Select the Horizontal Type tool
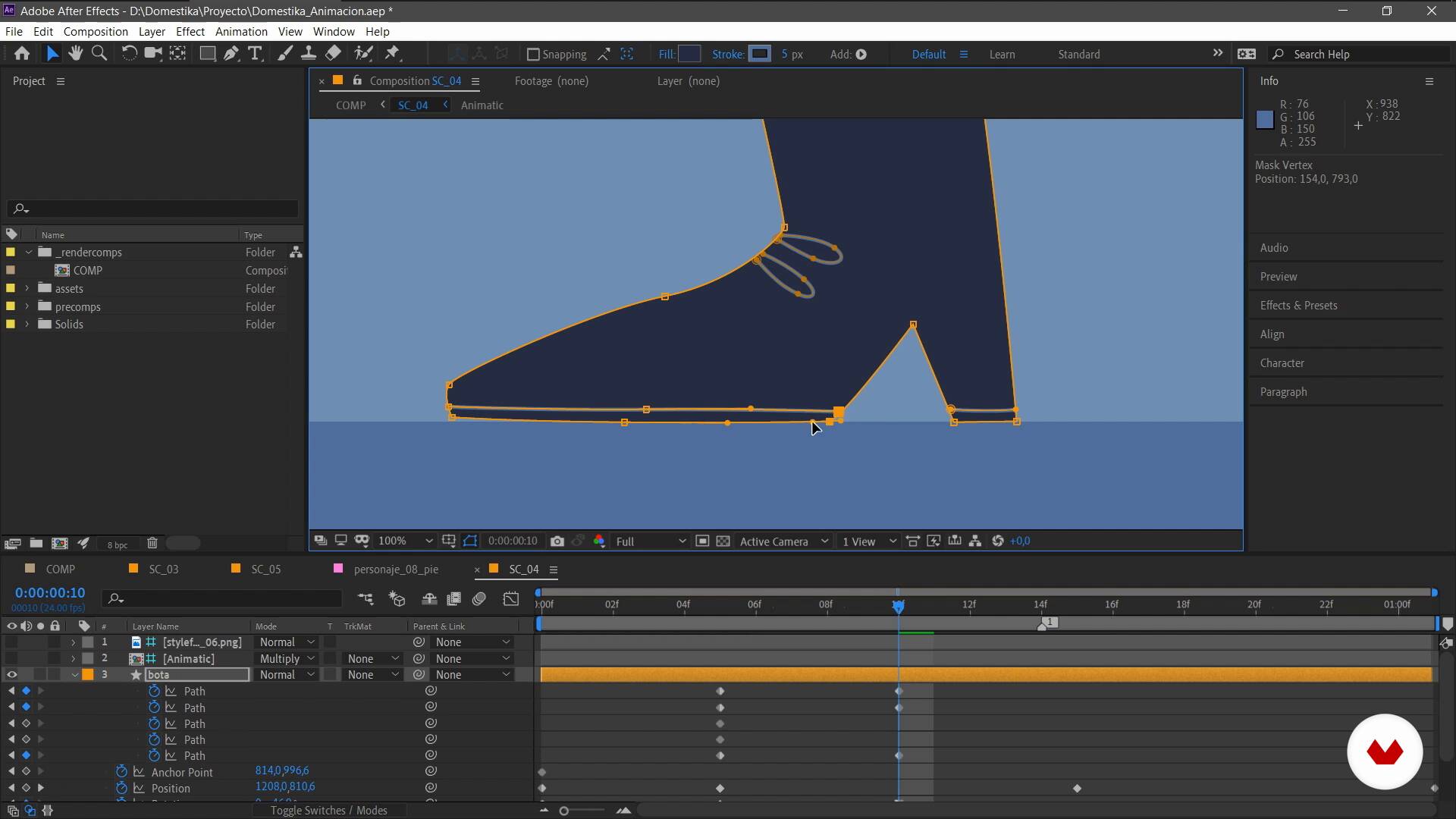The width and height of the screenshot is (1456, 819). click(x=256, y=54)
